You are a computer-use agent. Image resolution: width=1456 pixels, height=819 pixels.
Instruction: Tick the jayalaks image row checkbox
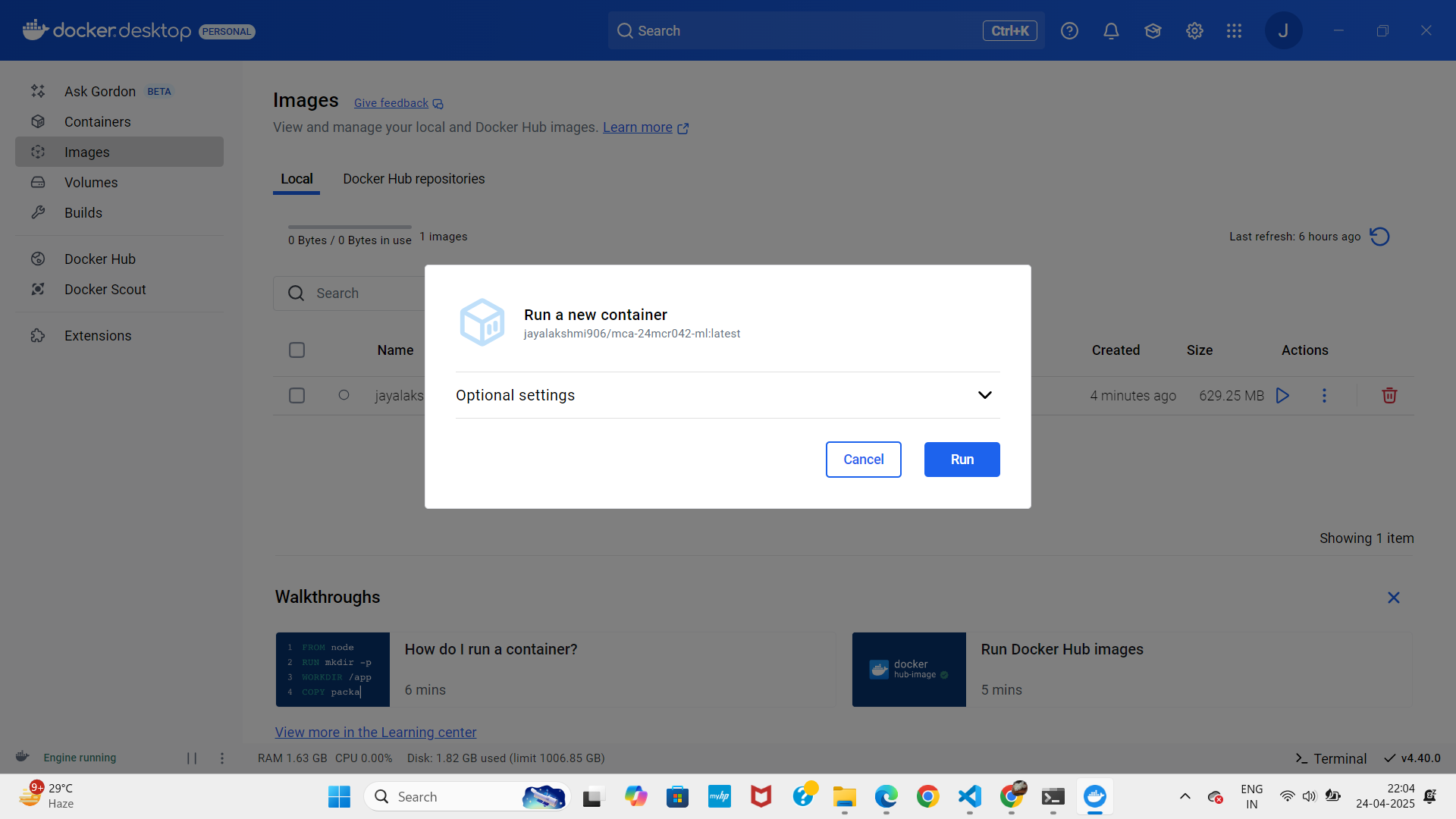(x=297, y=395)
